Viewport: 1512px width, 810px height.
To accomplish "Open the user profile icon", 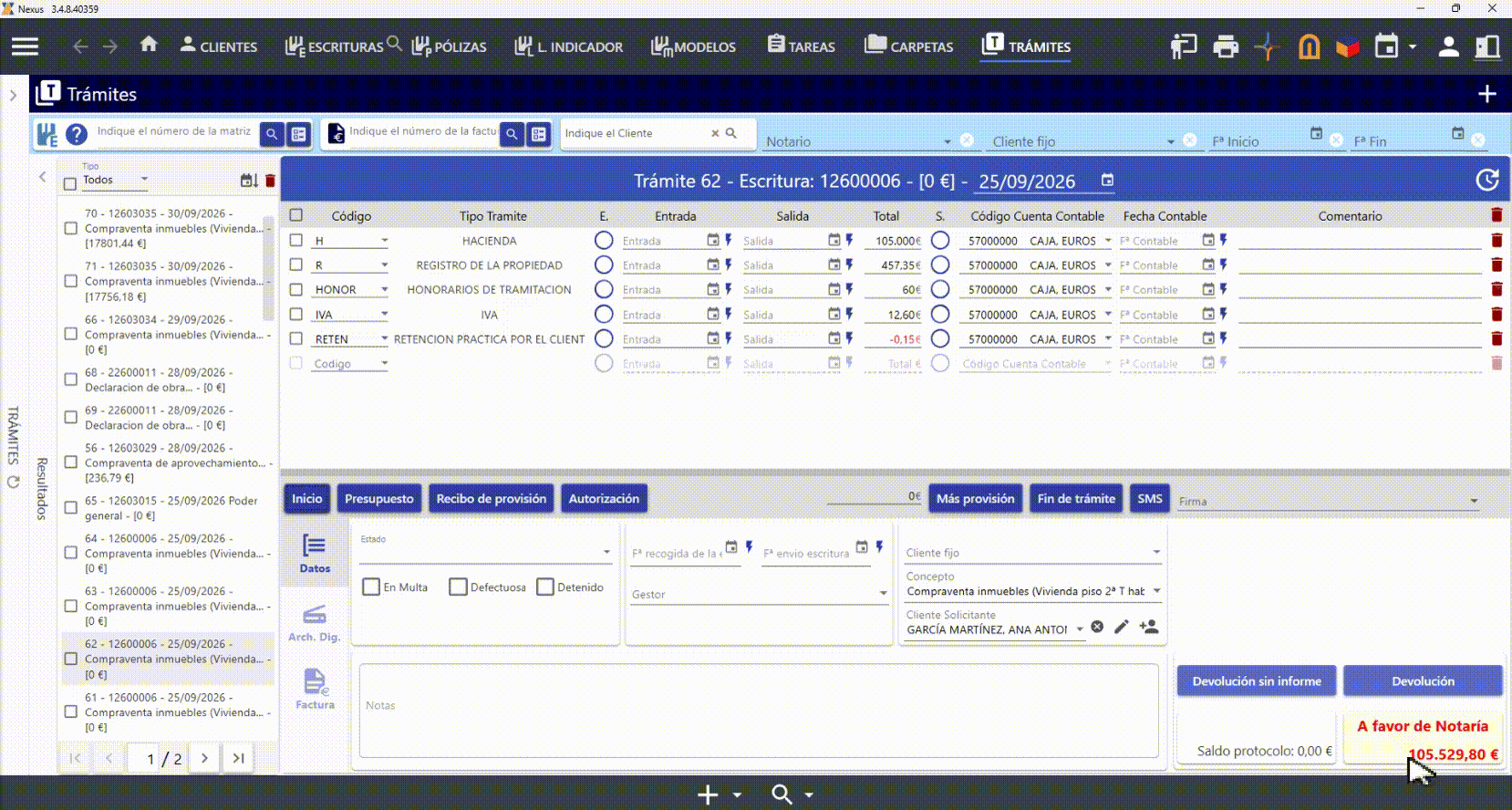I will [1448, 47].
